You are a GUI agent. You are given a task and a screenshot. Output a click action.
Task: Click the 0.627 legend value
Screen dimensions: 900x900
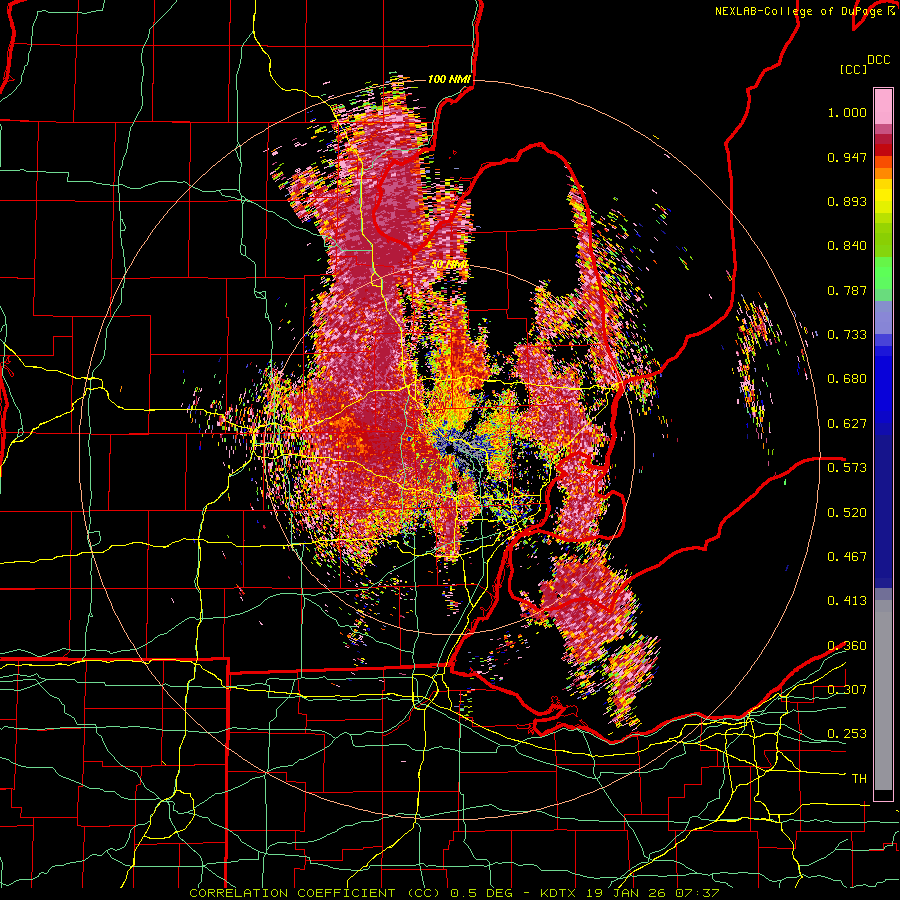(x=847, y=424)
